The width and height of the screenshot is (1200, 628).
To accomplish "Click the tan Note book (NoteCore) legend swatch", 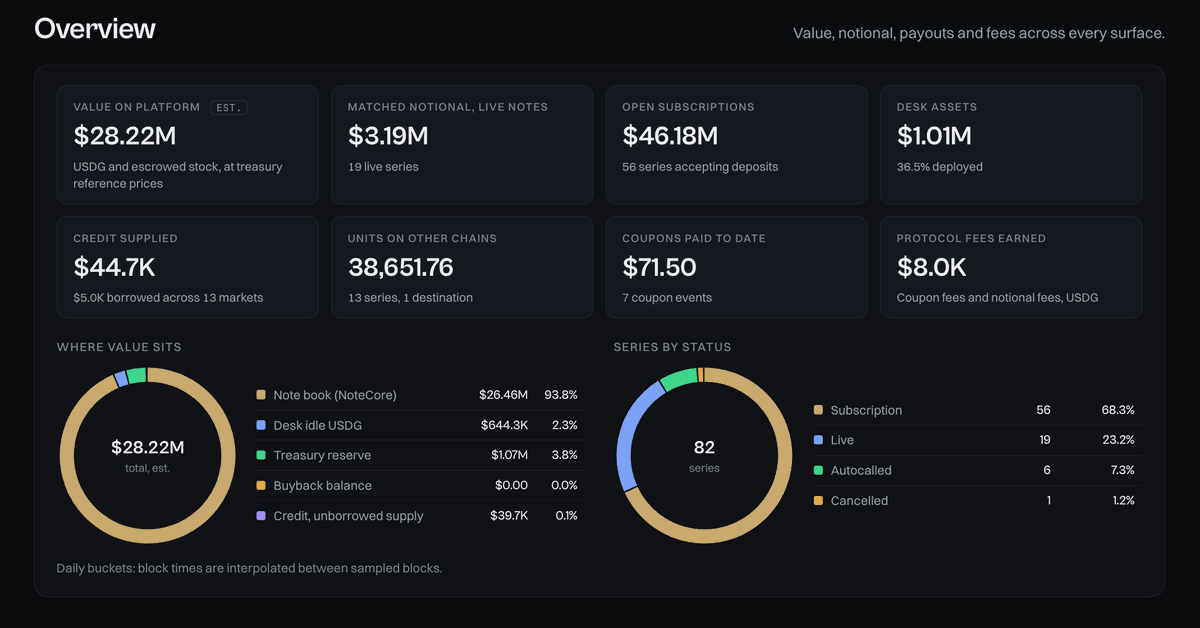I will (x=261, y=395).
